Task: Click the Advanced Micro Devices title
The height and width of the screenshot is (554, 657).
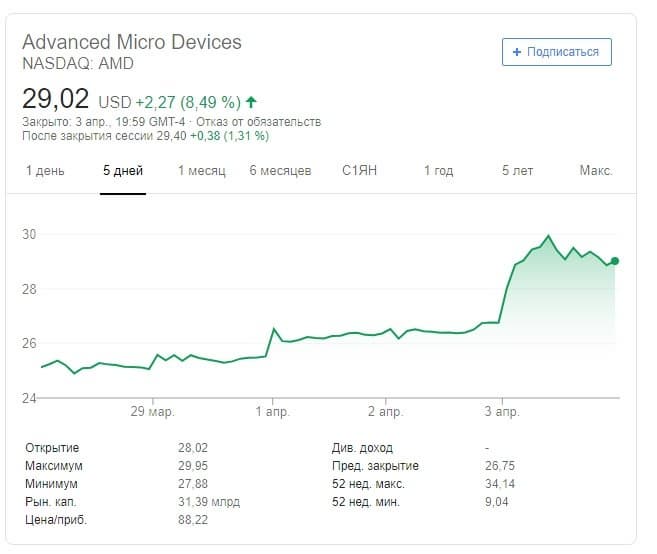Action: 132,42
